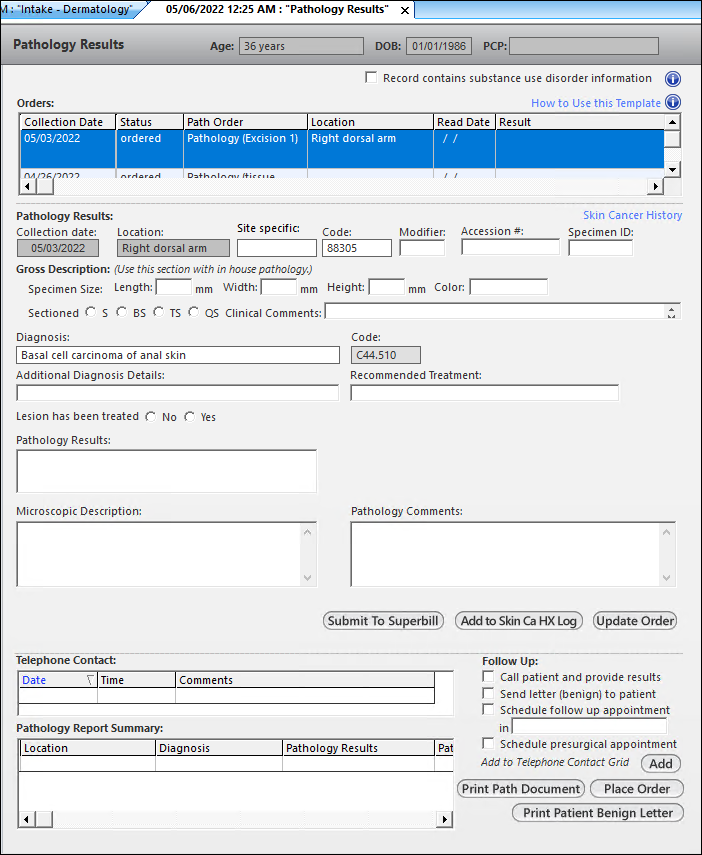This screenshot has width=702, height=855.
Task: Click the Clinical Comments spinner arrows
Action: point(671,312)
